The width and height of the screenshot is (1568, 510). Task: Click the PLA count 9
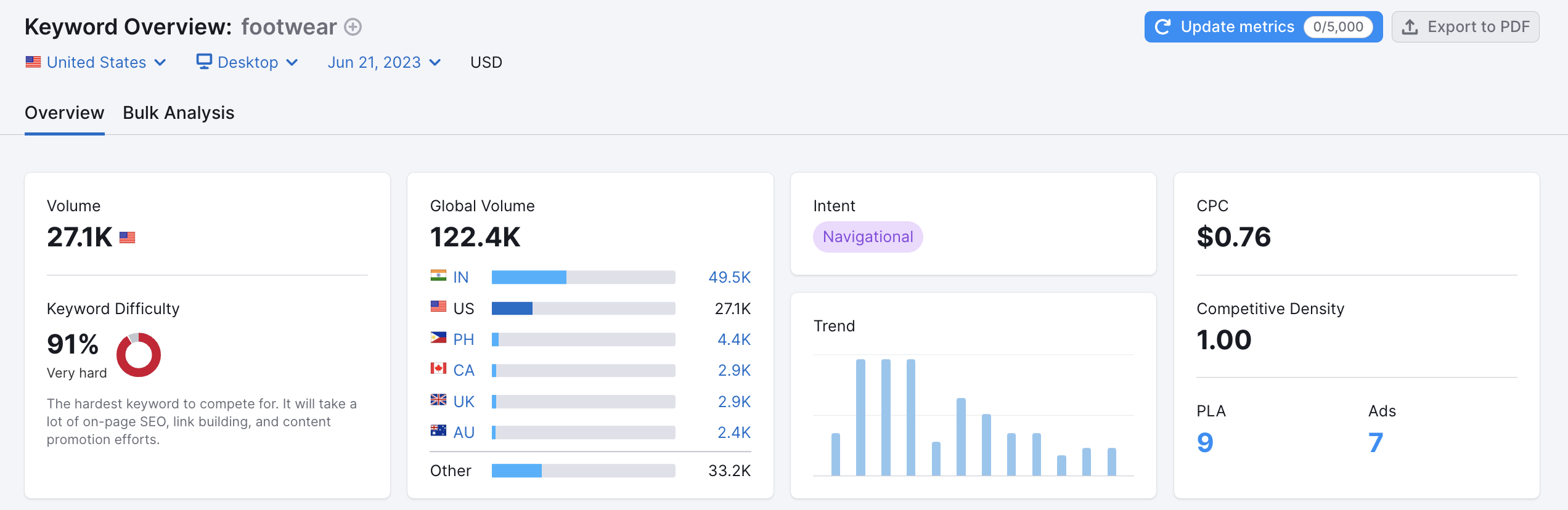(1205, 442)
